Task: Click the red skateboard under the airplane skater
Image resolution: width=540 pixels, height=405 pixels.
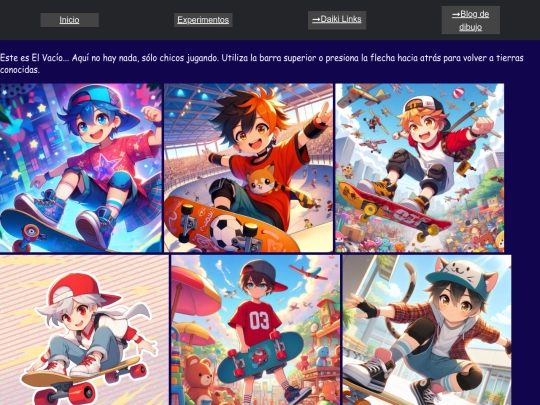Action: coord(393,212)
